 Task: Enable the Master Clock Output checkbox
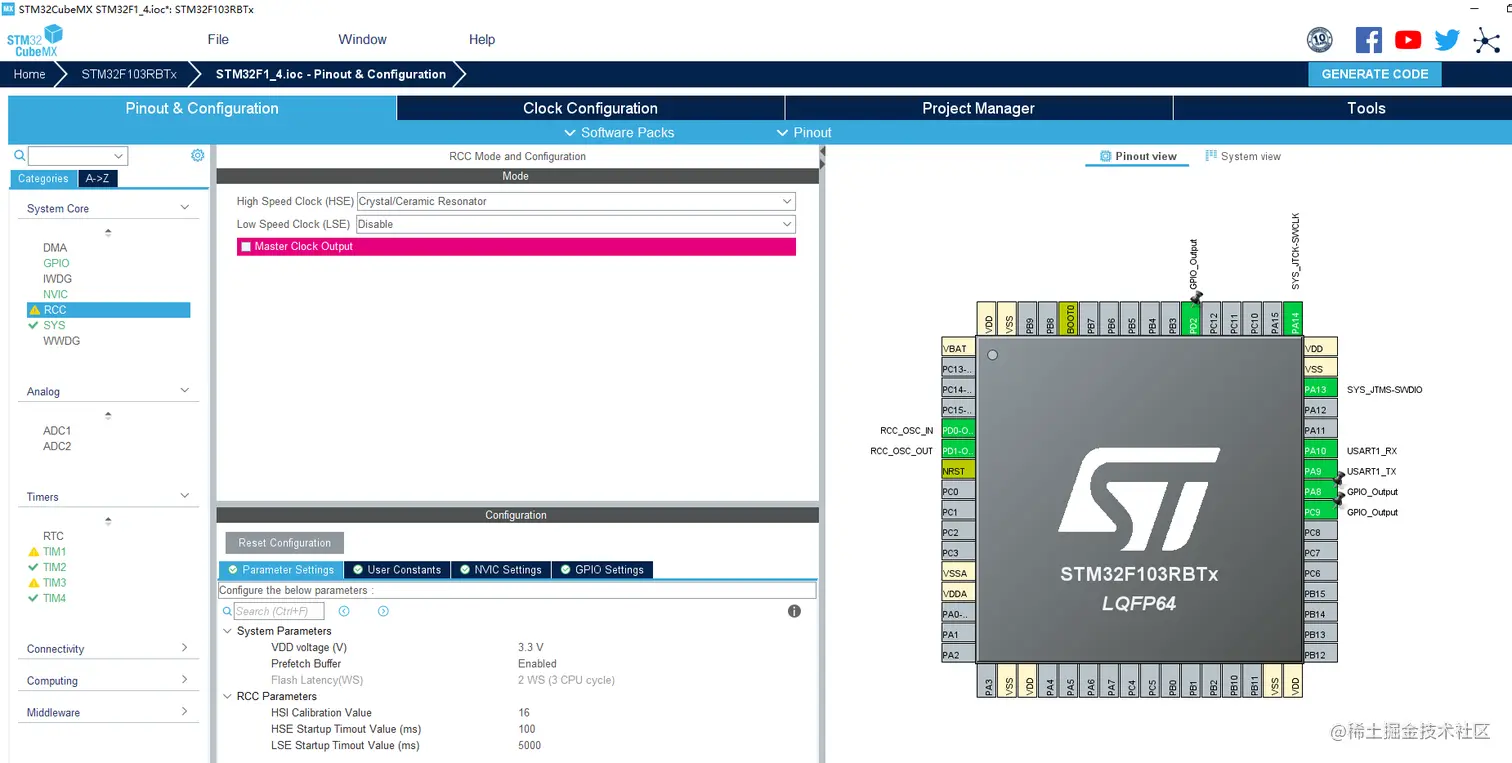pos(246,247)
